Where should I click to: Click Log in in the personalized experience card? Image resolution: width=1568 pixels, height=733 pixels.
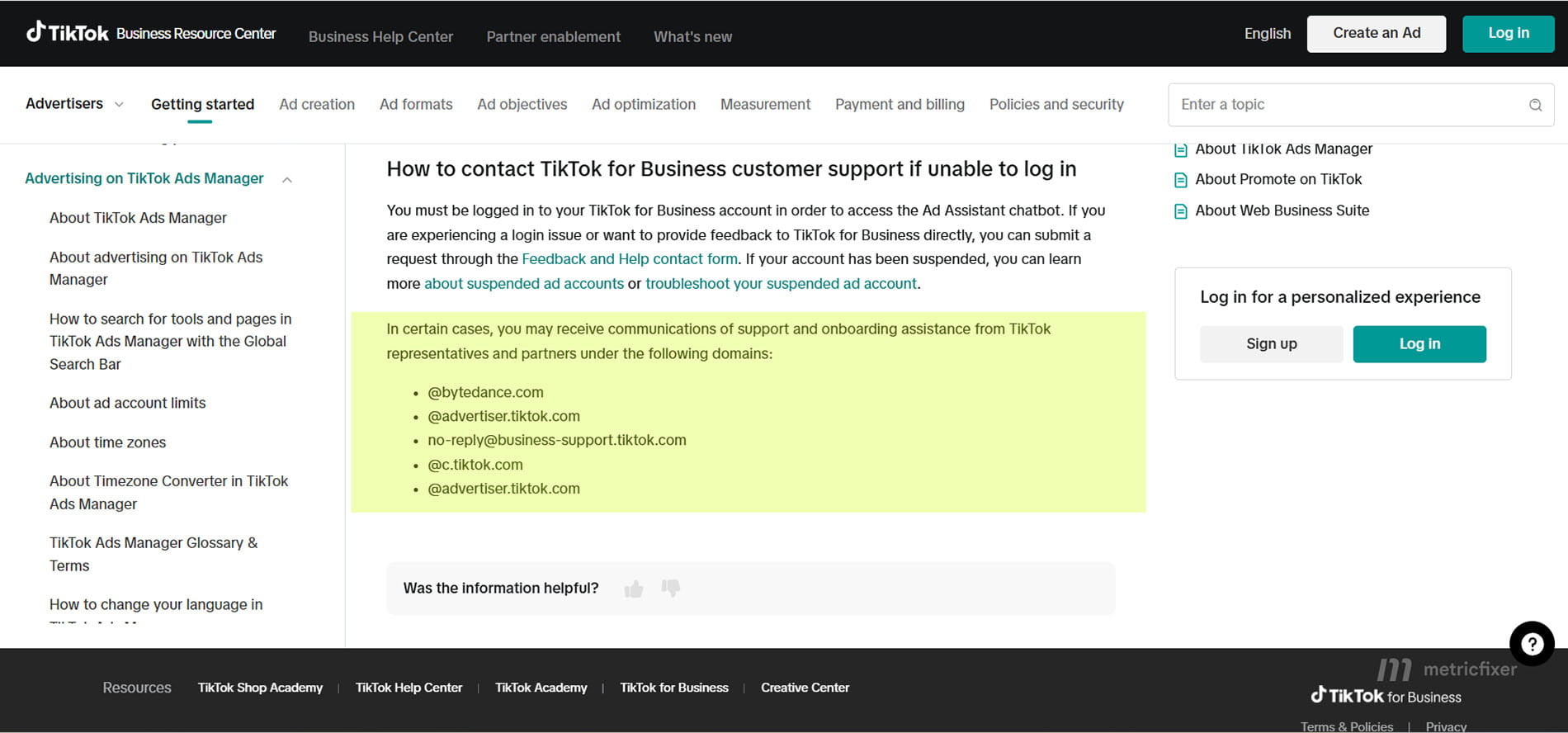[1419, 344]
